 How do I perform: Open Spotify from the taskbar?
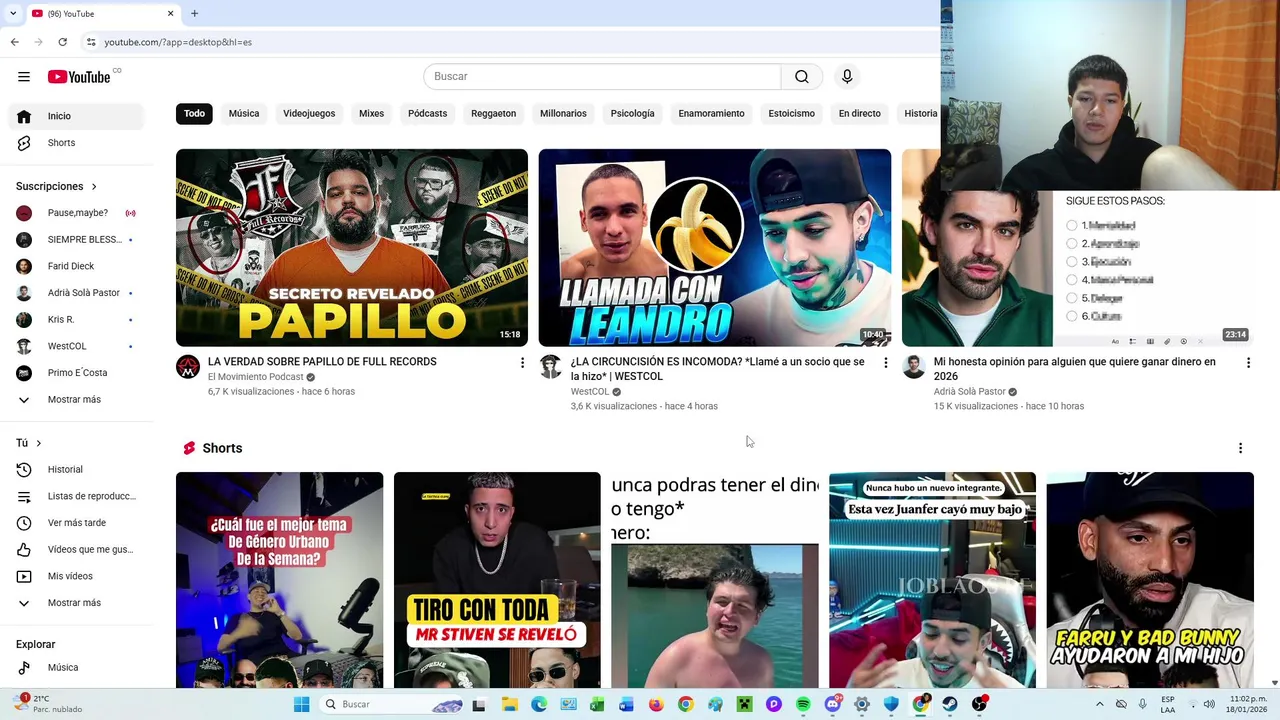803,704
